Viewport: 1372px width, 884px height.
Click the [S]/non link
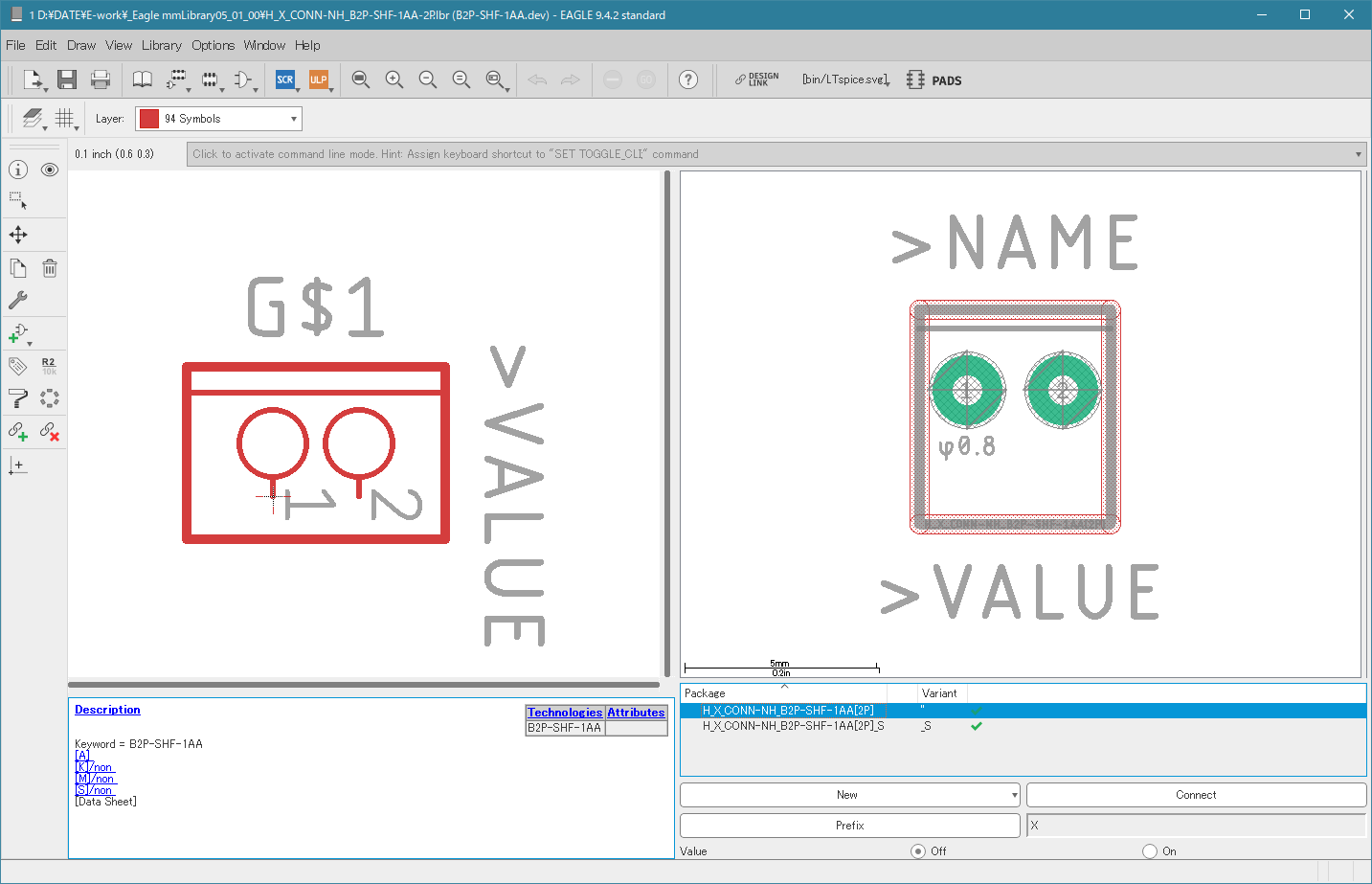[94, 790]
